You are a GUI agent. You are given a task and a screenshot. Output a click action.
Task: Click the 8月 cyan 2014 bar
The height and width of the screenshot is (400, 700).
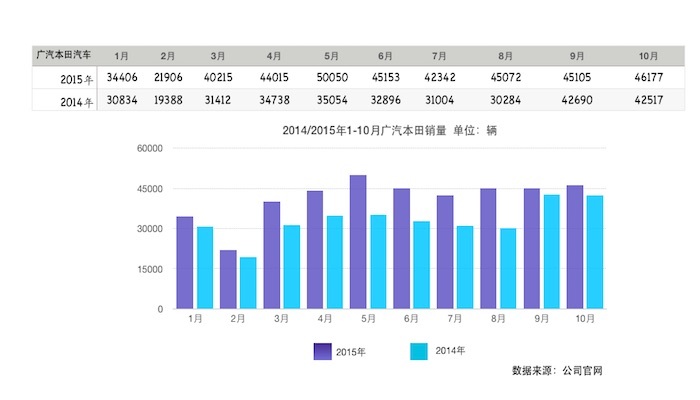(x=508, y=269)
